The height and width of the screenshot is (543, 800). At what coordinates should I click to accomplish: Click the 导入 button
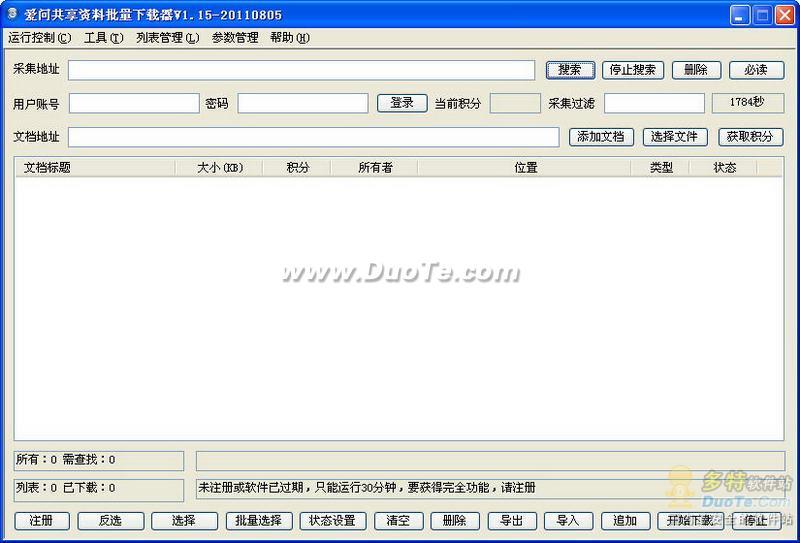pos(568,521)
